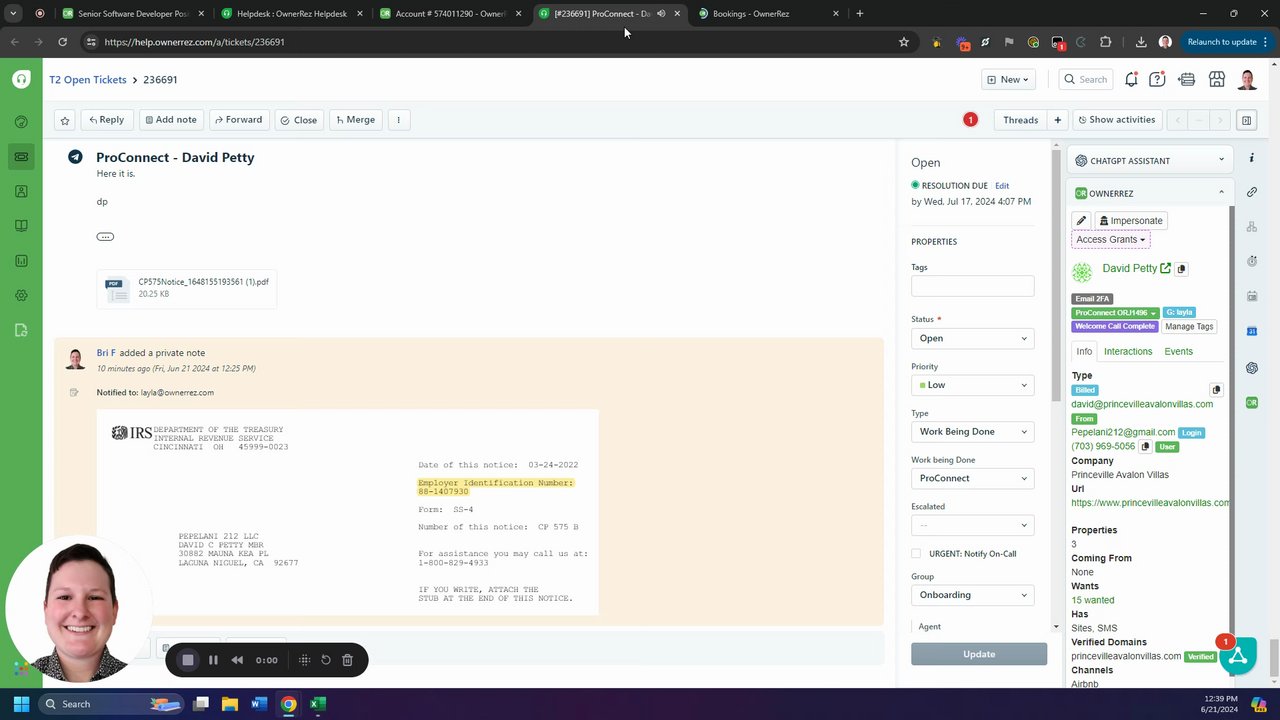
Task: Star this ticket as favorite
Action: point(65,120)
